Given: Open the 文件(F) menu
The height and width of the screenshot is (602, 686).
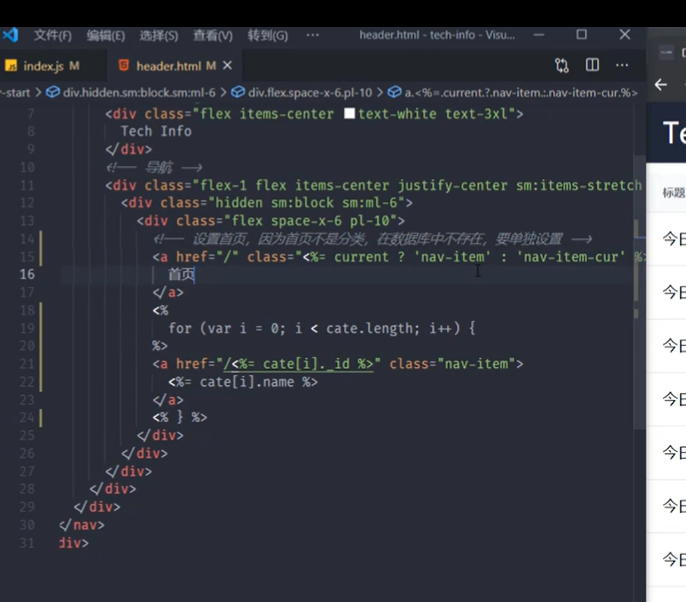Looking at the screenshot, I should [52, 35].
